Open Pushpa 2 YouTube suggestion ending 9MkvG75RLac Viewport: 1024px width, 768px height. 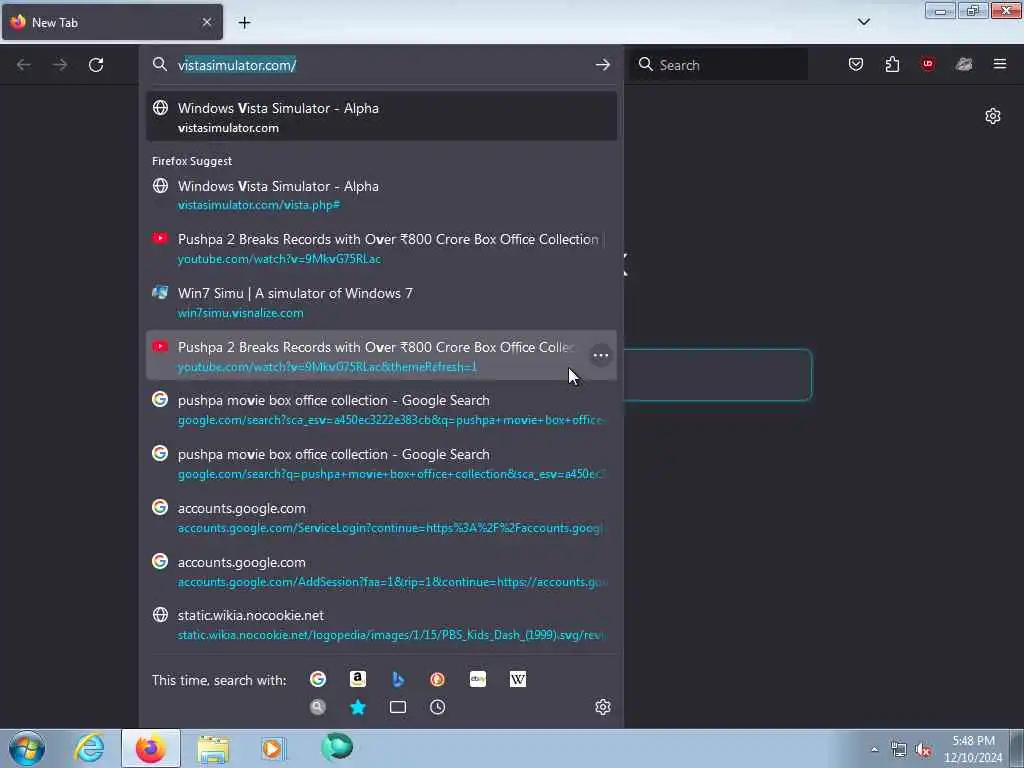(x=381, y=248)
